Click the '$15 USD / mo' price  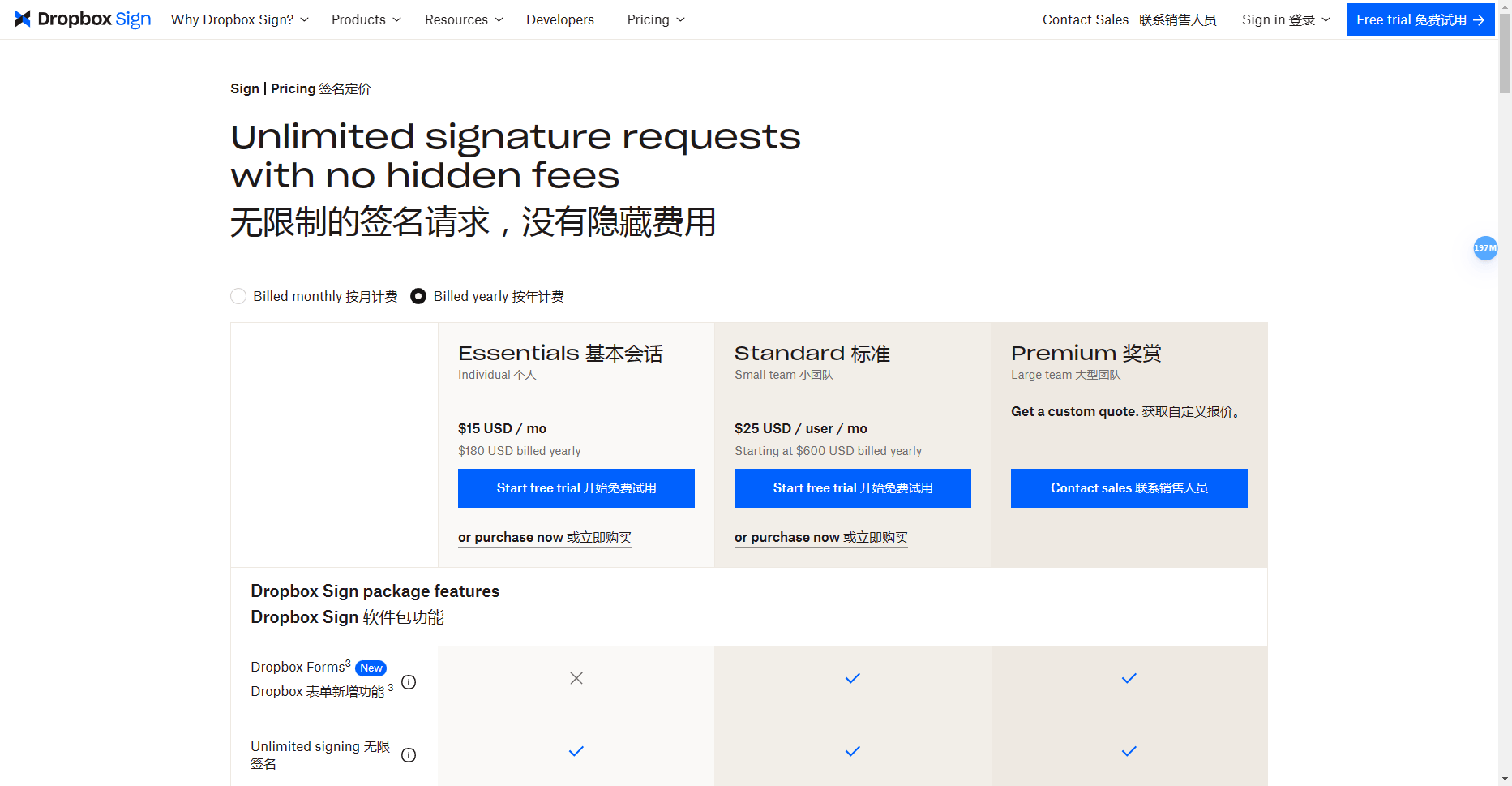point(502,428)
